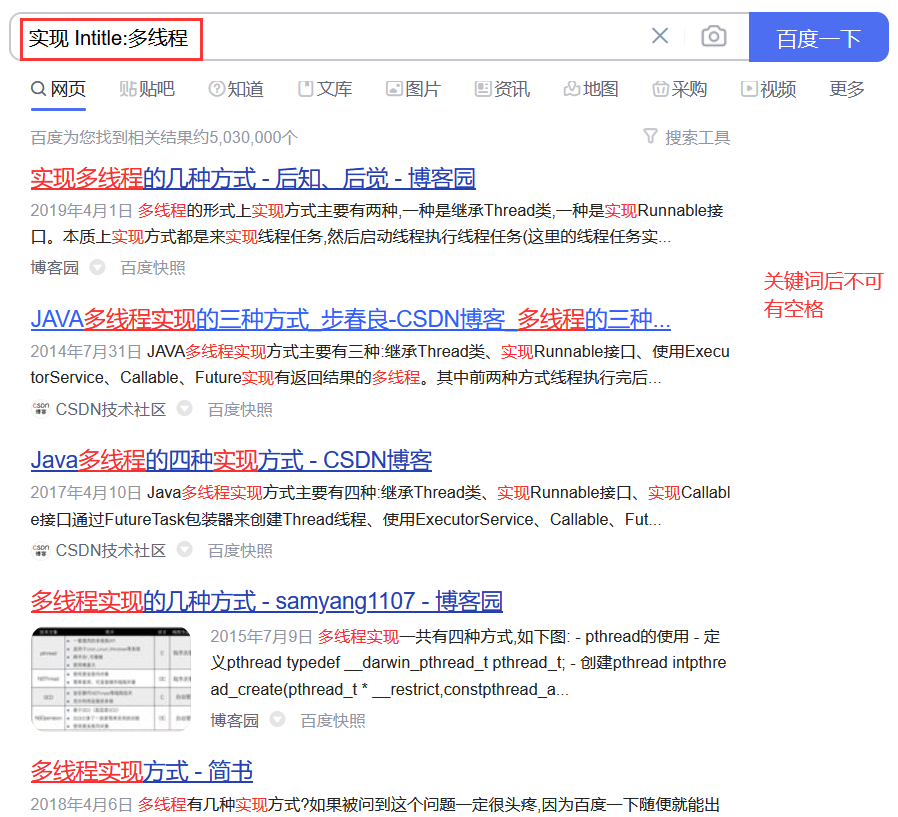
Task: Select the 网页 tab
Action: click(58, 89)
